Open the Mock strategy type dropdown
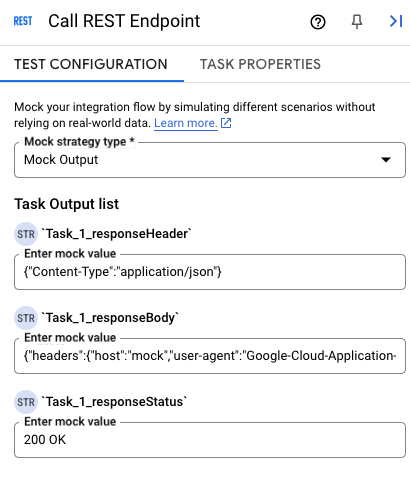The width and height of the screenshot is (410, 477). [210, 160]
